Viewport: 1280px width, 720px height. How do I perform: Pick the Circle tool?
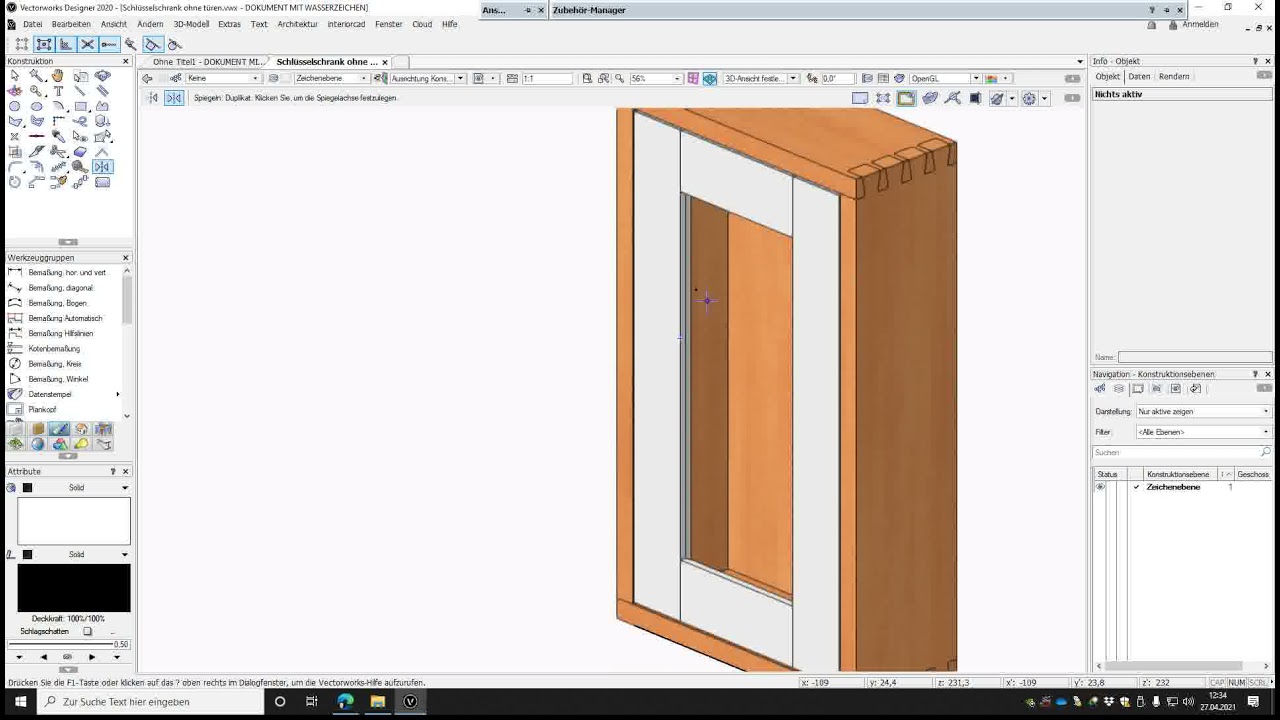pyautogui.click(x=14, y=106)
